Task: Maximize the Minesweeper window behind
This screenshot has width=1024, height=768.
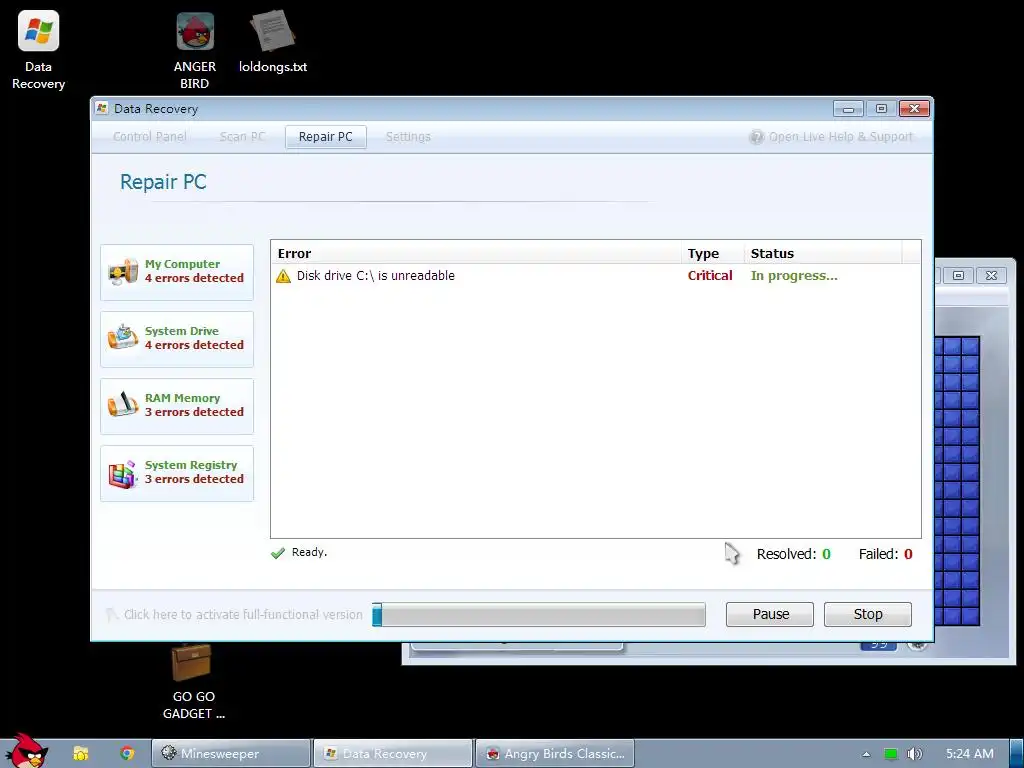Action: click(958, 276)
